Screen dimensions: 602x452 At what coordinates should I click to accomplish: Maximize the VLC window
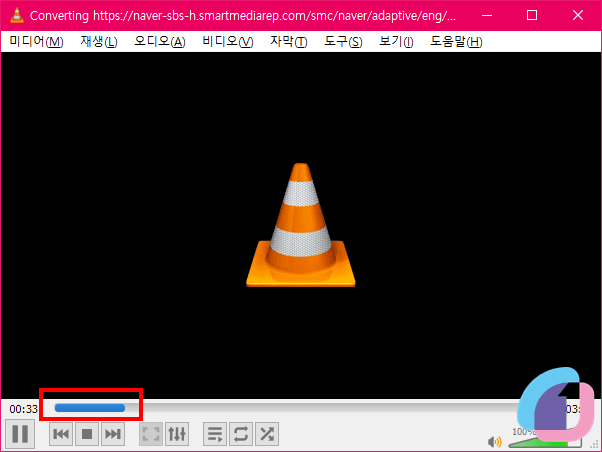pos(532,15)
